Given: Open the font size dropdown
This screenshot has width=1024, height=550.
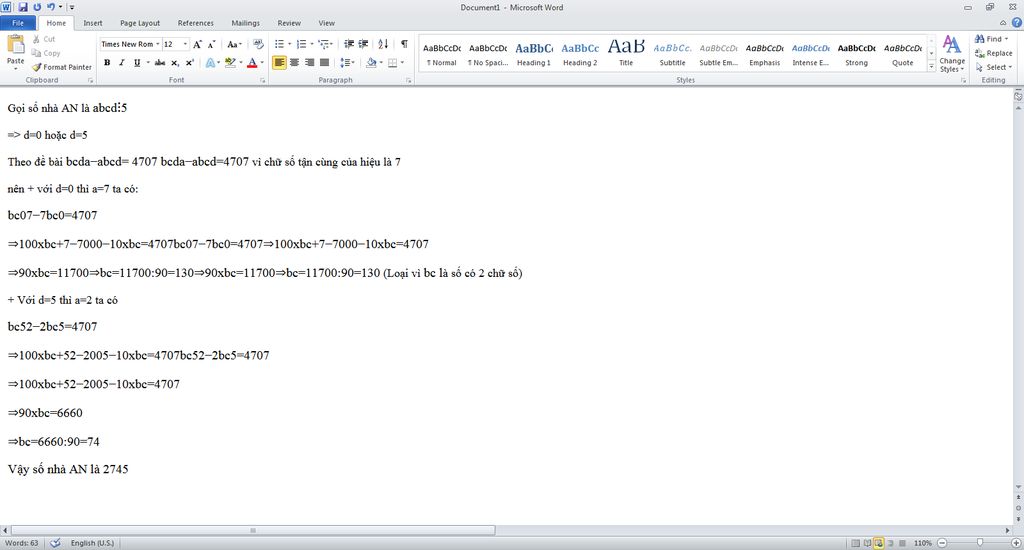Looking at the screenshot, I should 185,44.
